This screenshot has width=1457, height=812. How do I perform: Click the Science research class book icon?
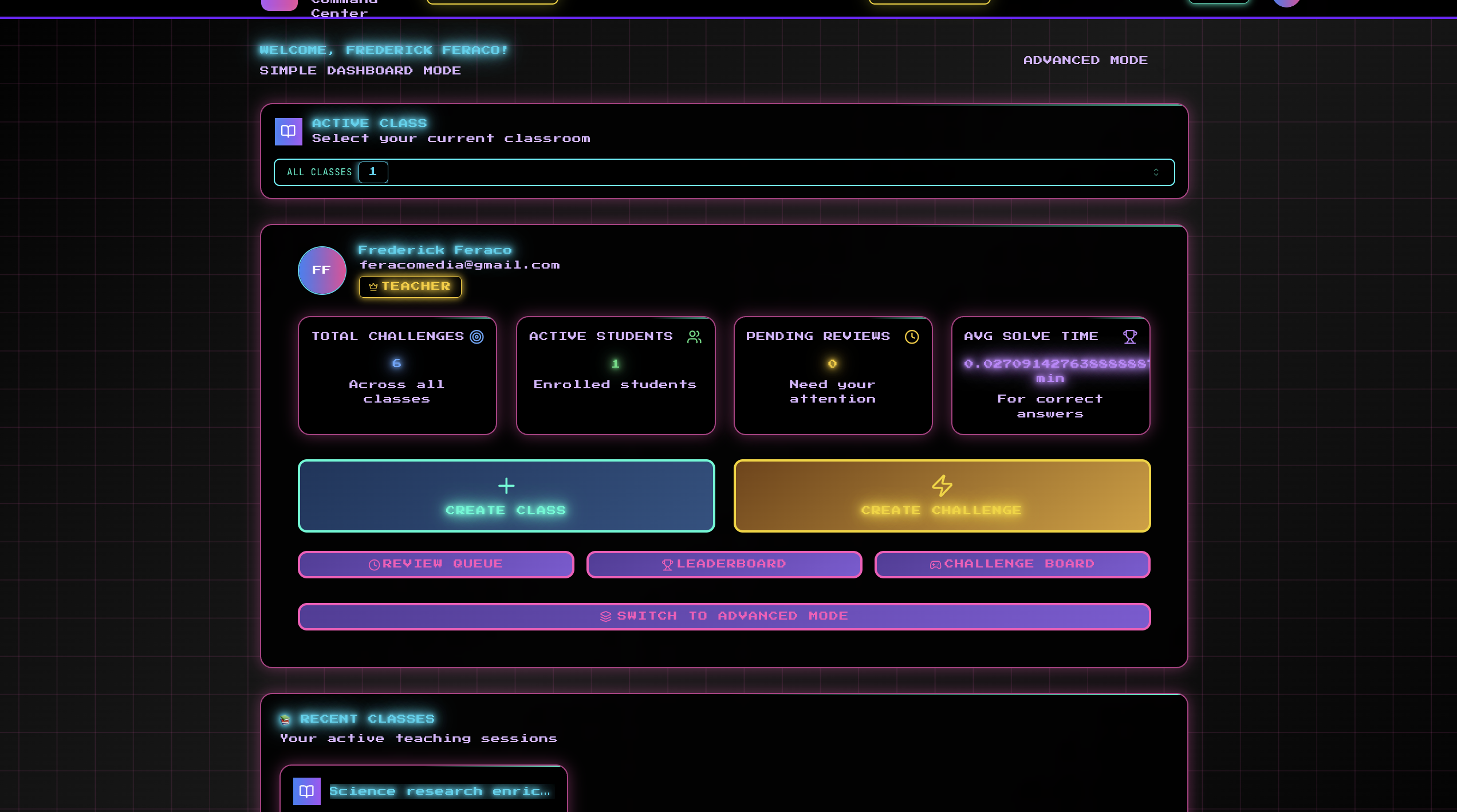(306, 791)
